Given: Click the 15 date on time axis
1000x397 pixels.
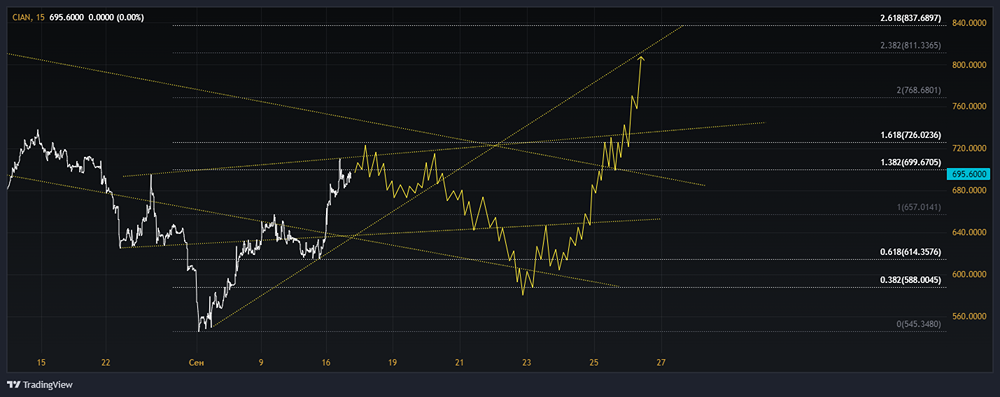Looking at the screenshot, I should click(41, 363).
